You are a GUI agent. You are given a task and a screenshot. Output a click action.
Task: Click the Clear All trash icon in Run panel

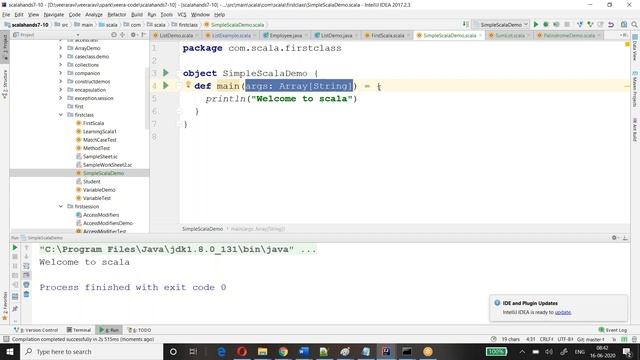point(27,294)
